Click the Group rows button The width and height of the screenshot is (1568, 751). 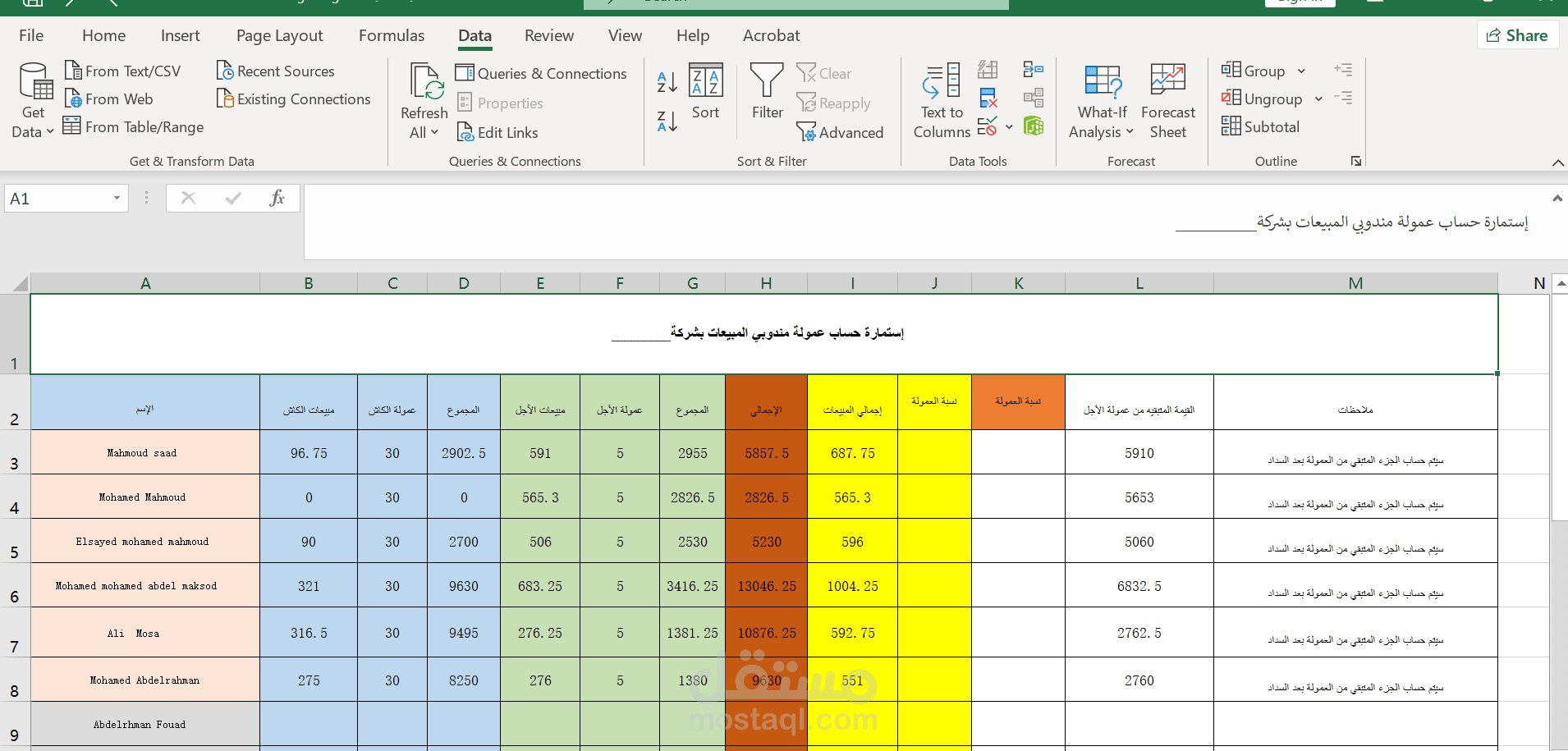pyautogui.click(x=1254, y=71)
